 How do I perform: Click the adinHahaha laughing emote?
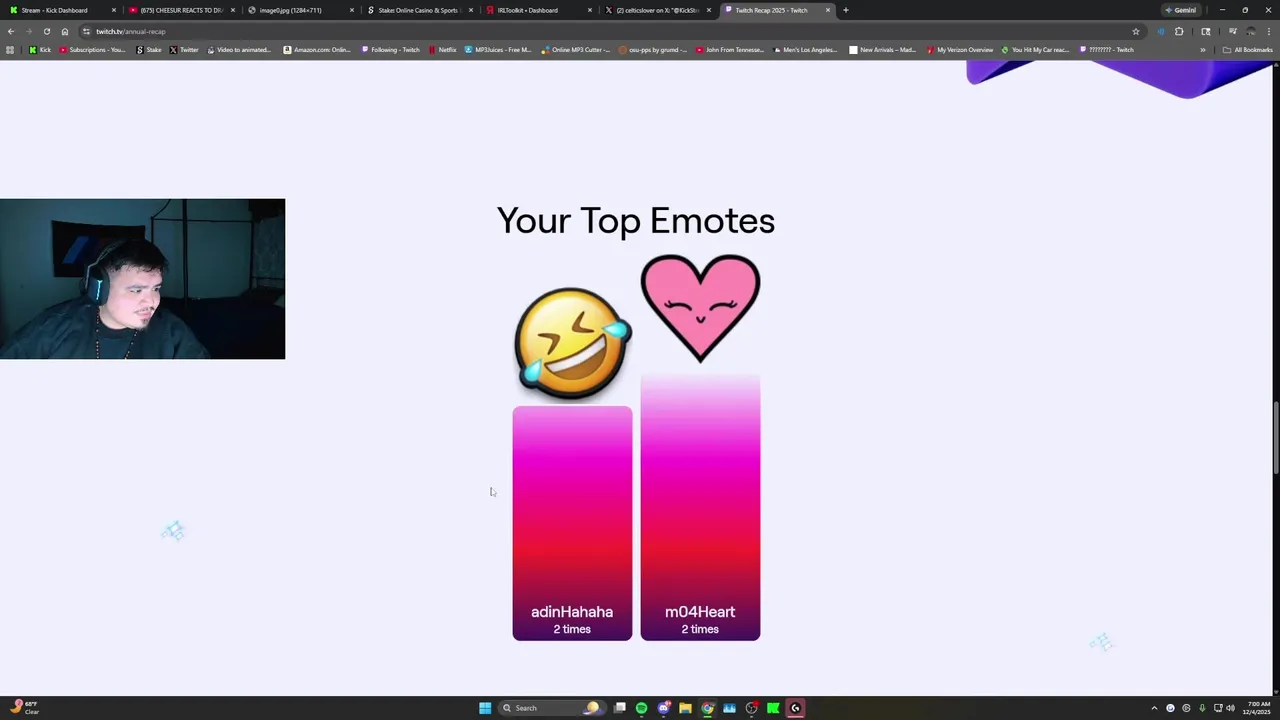click(x=573, y=343)
